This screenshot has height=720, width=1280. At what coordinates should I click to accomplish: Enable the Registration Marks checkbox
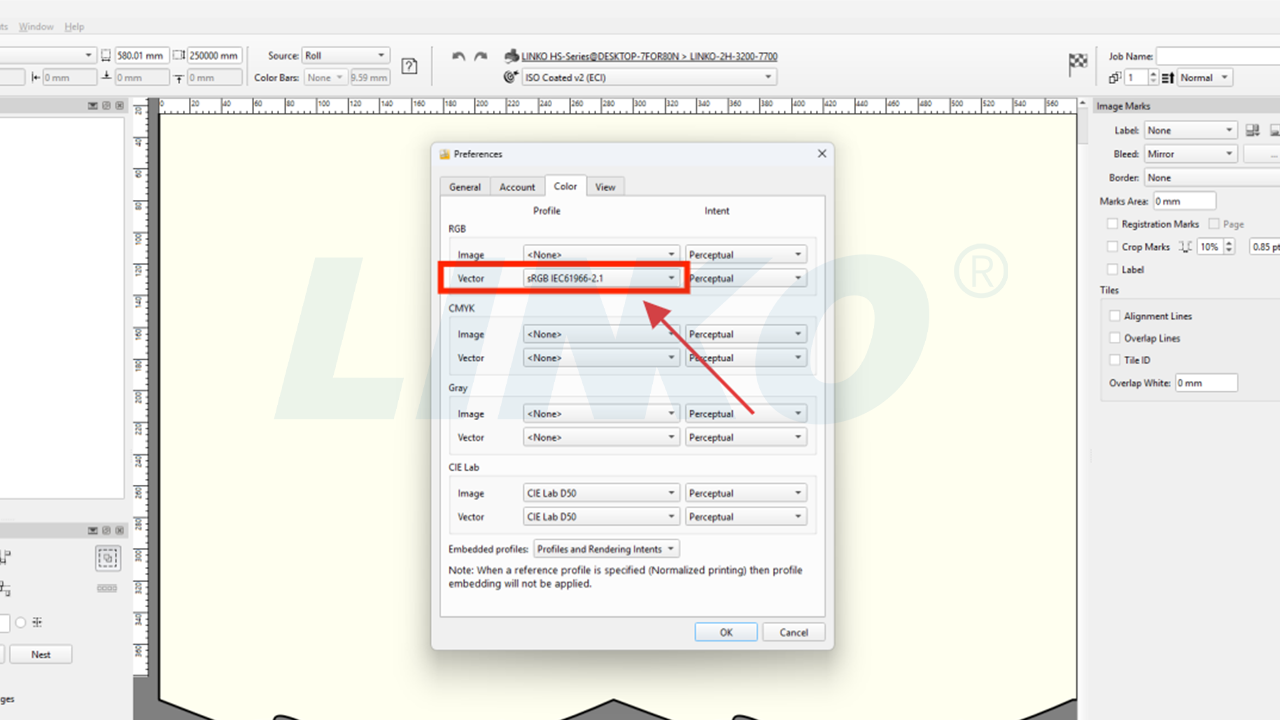[1113, 224]
